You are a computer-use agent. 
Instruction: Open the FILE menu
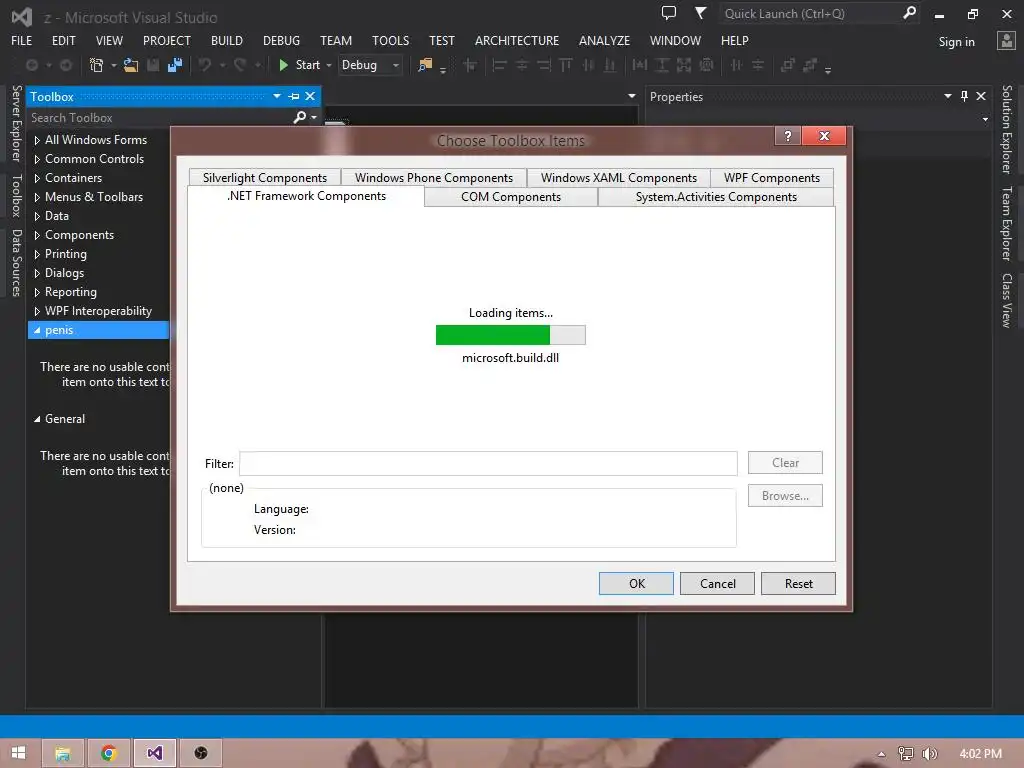pyautogui.click(x=22, y=40)
